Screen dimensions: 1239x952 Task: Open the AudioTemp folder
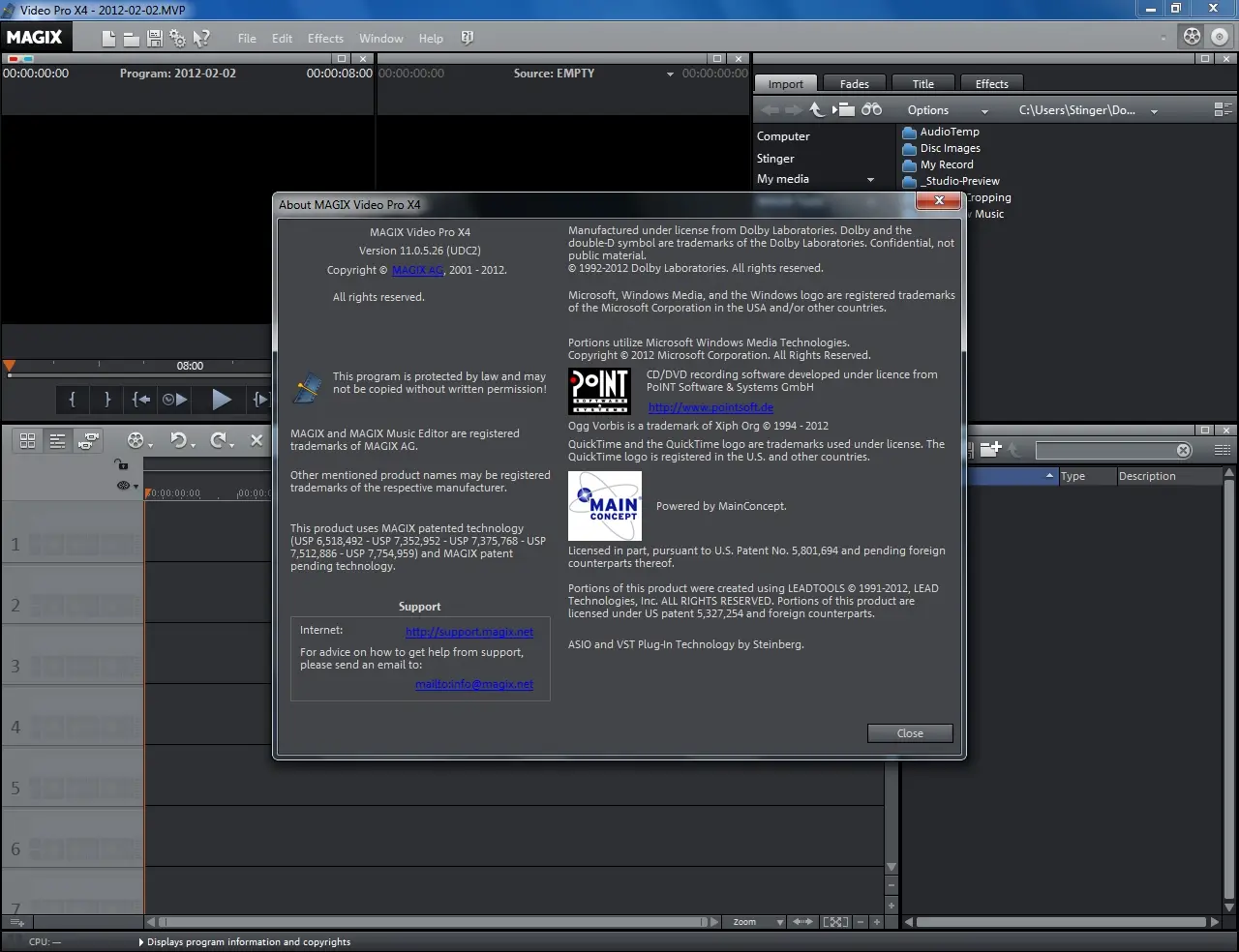click(941, 133)
